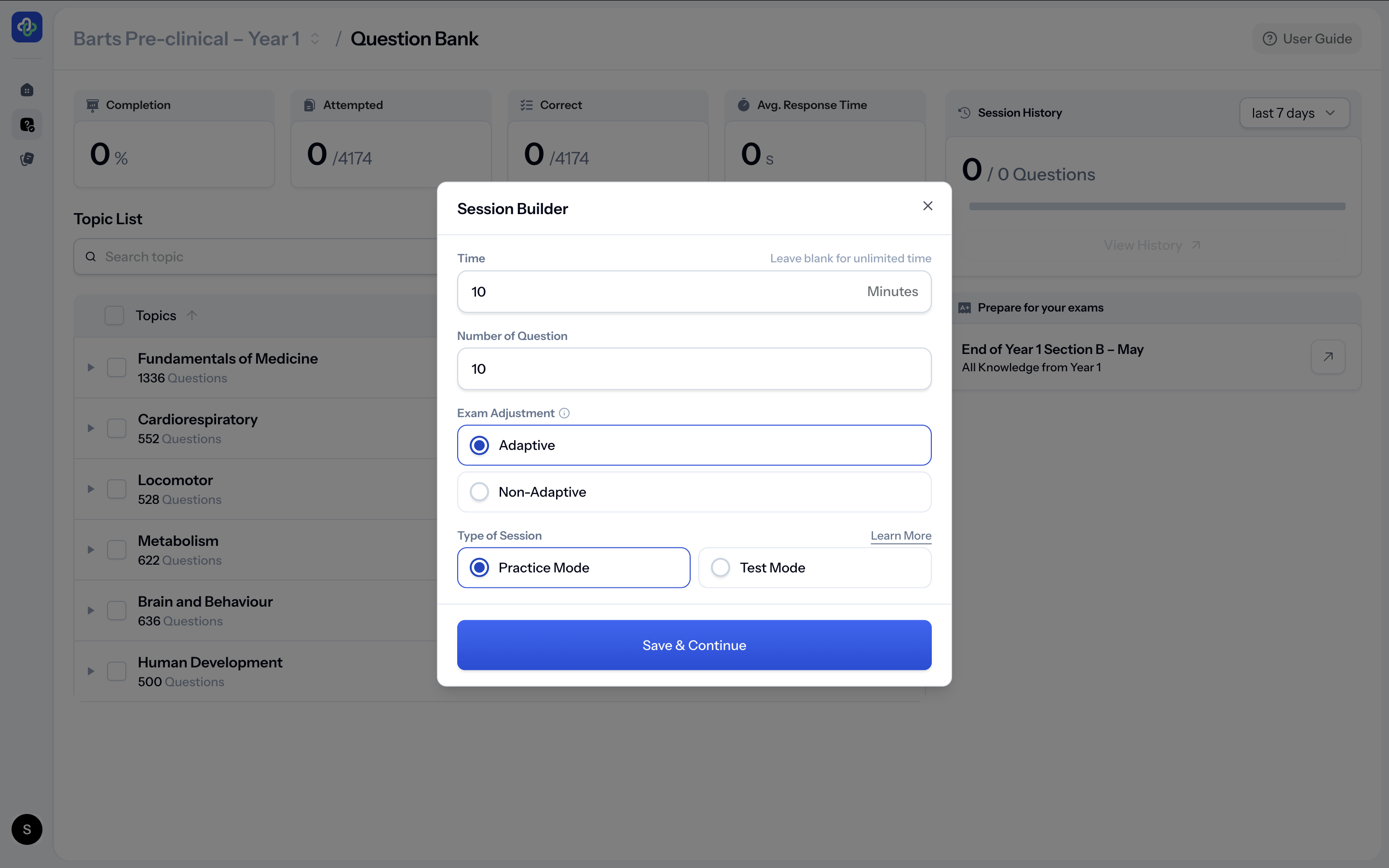Open the End of Year 1 exam arrow icon
This screenshot has width=1389, height=868.
1328,357
